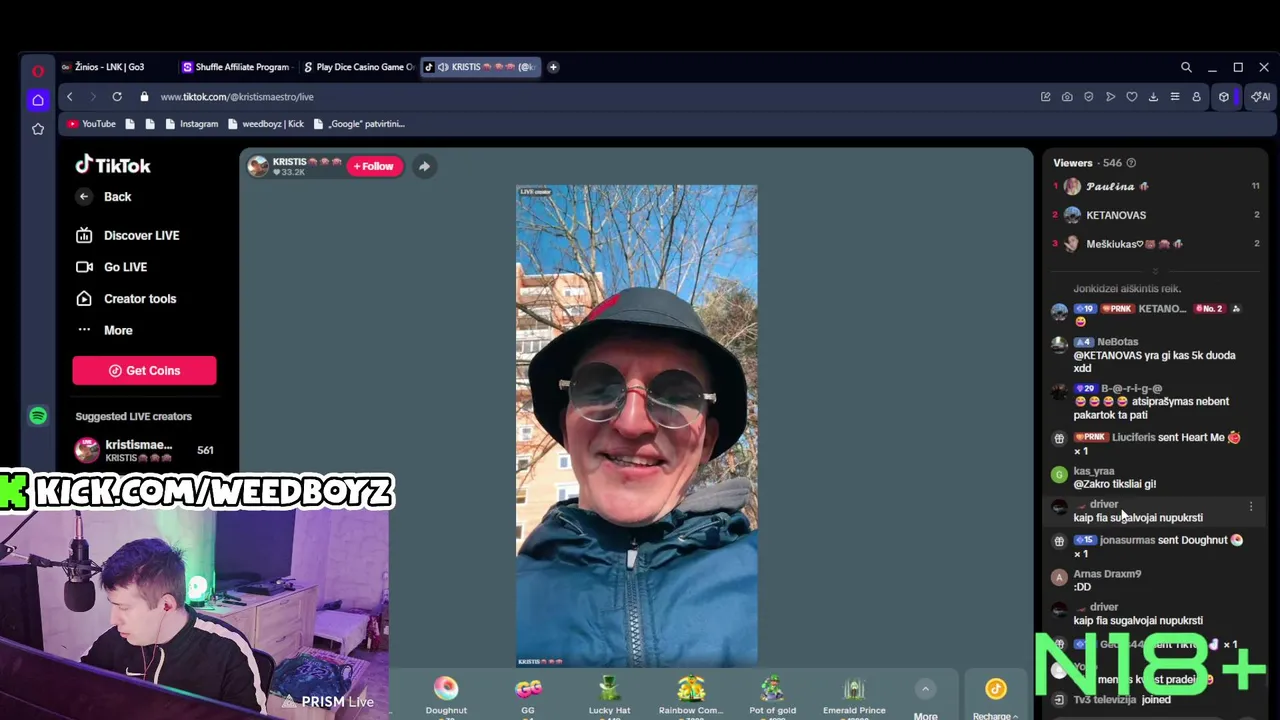Add page to bookmarks heart icon
The image size is (1280, 720).
[1132, 97]
